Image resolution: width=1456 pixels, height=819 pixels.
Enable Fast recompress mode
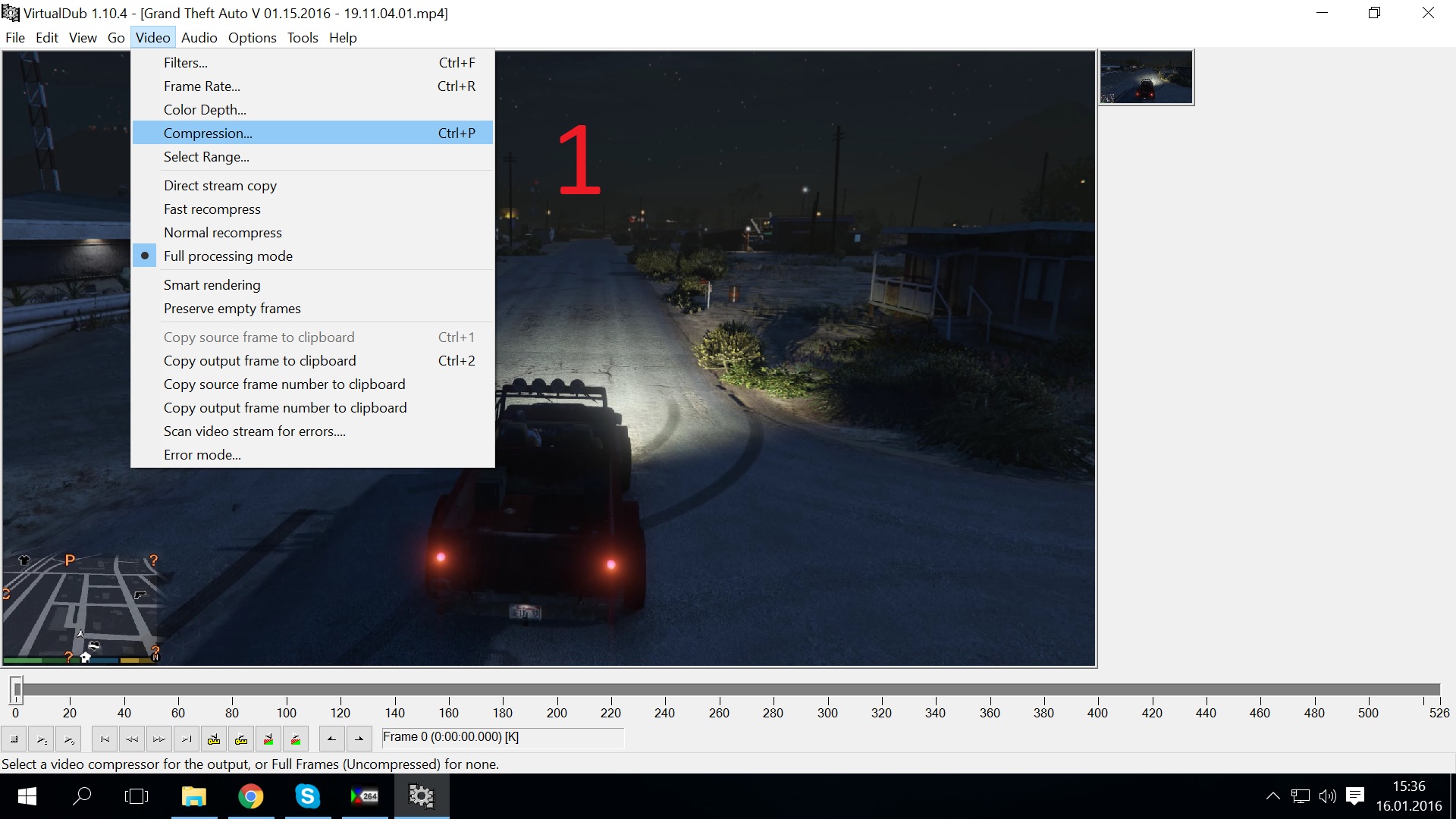(212, 209)
